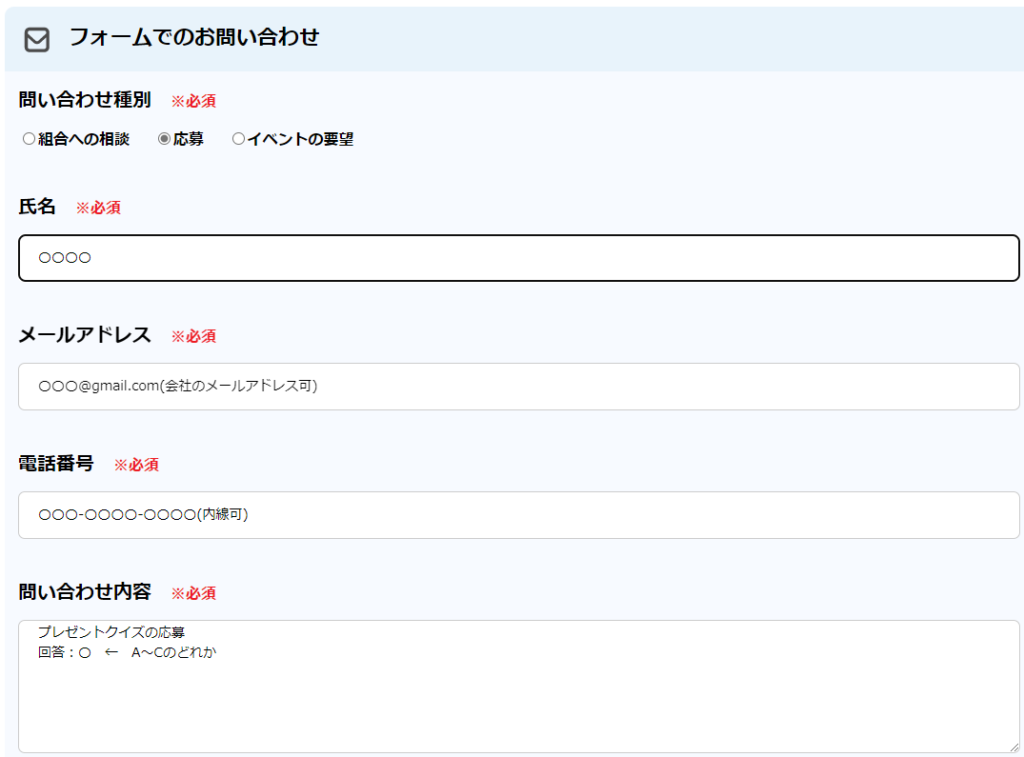Click the ※必須 marker beside 電話番号
This screenshot has height=757, width=1024.
[136, 465]
